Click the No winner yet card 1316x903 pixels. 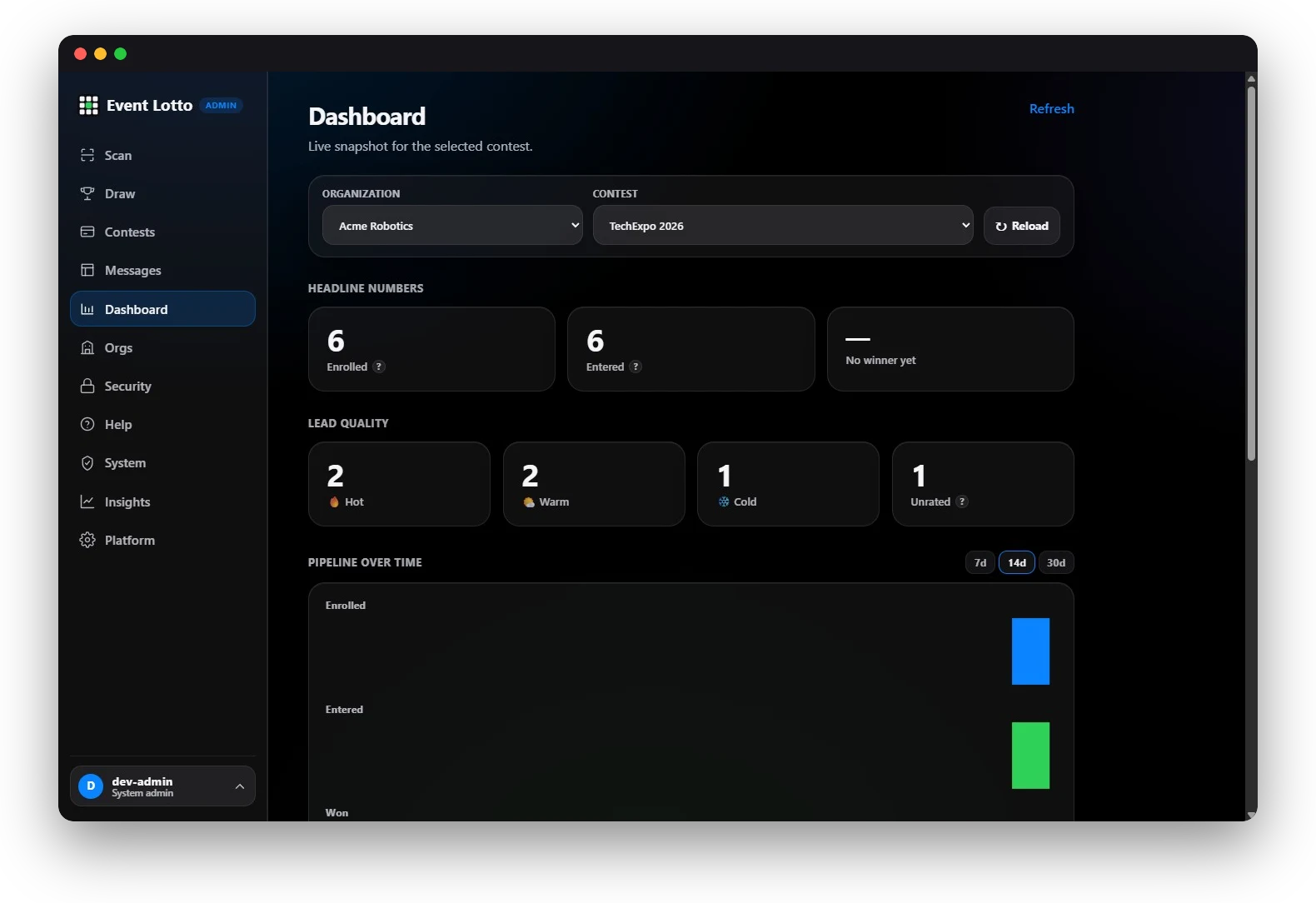950,349
